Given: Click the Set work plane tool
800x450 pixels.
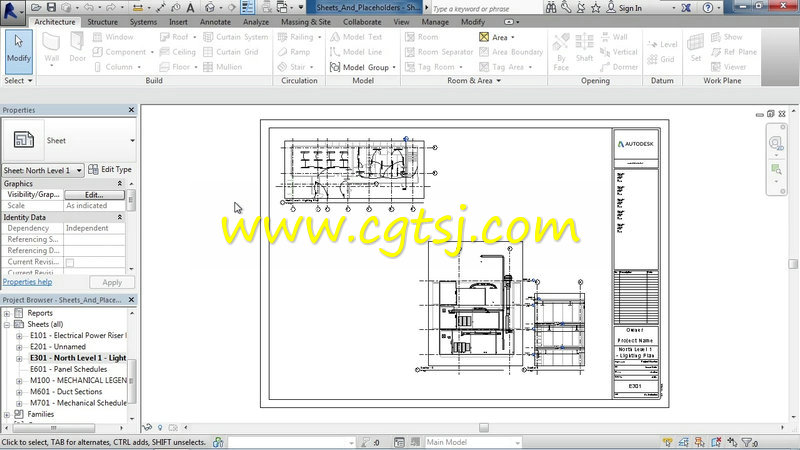Looking at the screenshot, I should pos(695,47).
